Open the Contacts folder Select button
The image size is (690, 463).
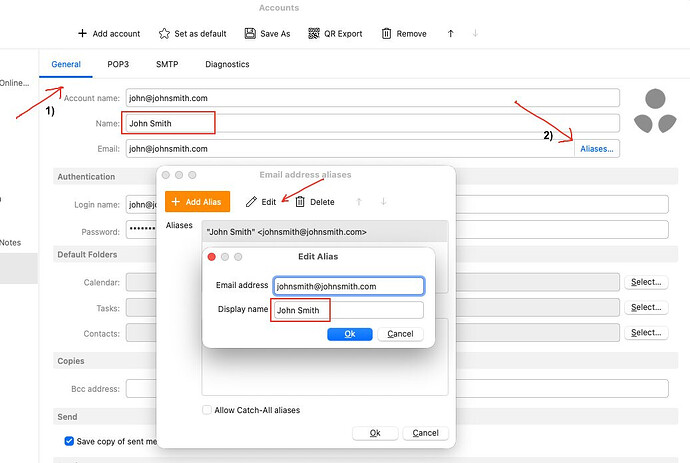pyautogui.click(x=645, y=333)
